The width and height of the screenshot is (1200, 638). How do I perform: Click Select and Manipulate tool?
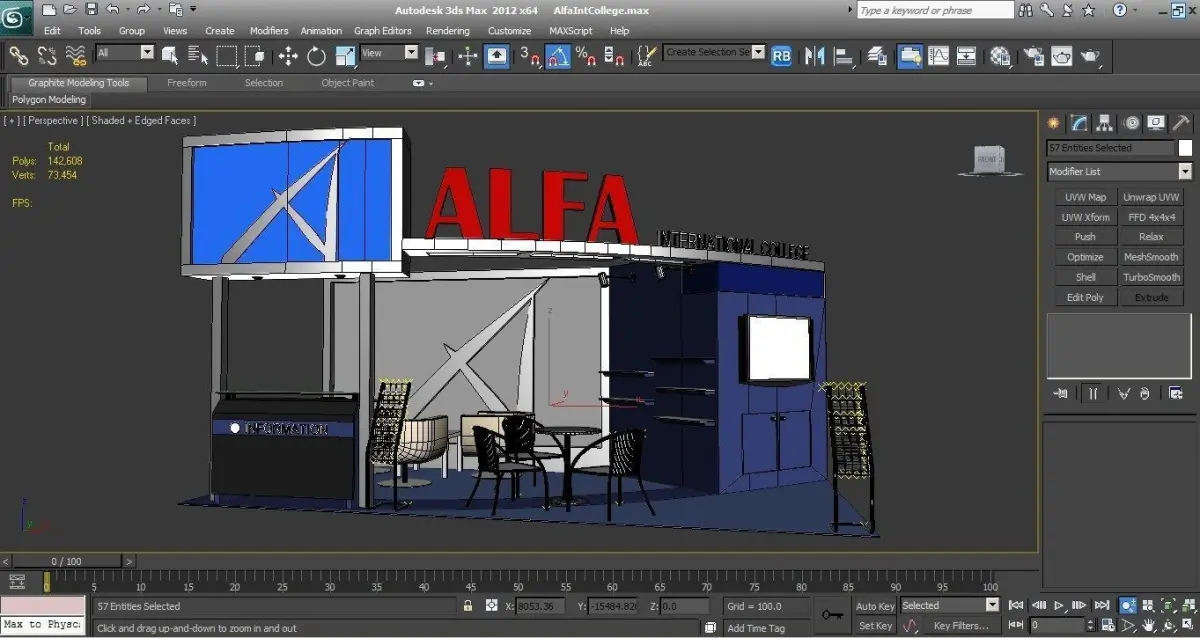(x=468, y=55)
